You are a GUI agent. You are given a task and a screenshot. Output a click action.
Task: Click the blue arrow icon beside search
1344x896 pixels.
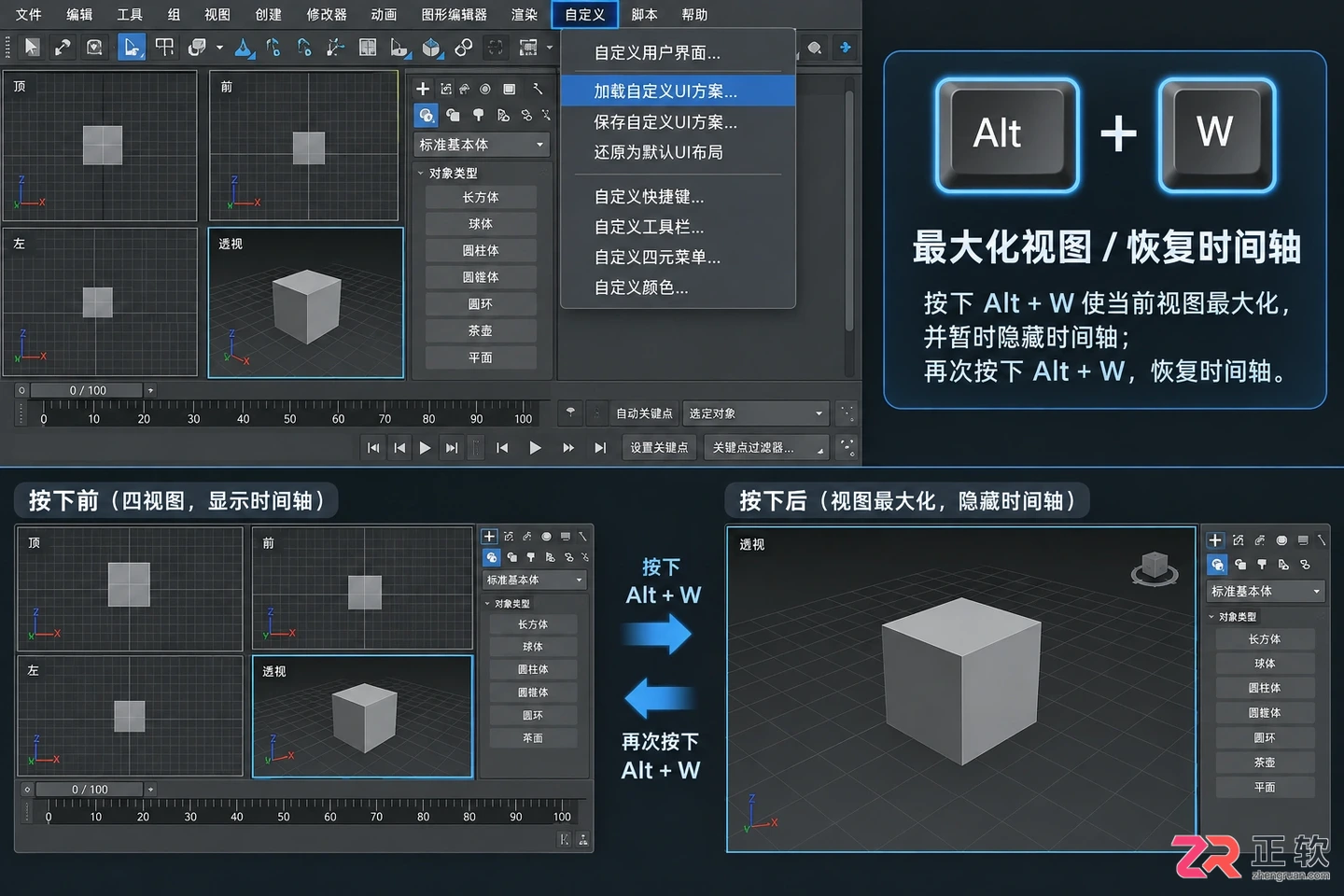(846, 47)
